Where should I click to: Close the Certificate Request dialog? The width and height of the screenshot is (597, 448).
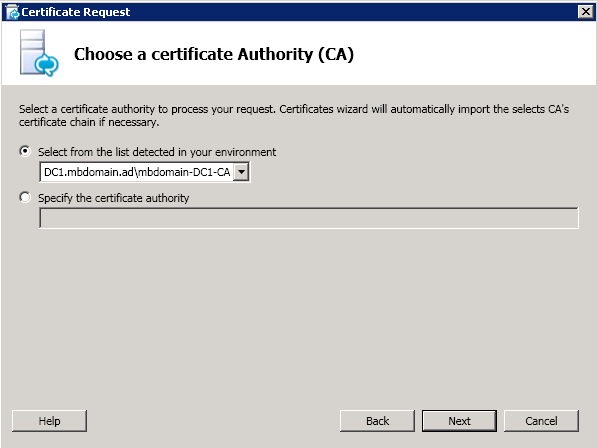click(x=586, y=12)
